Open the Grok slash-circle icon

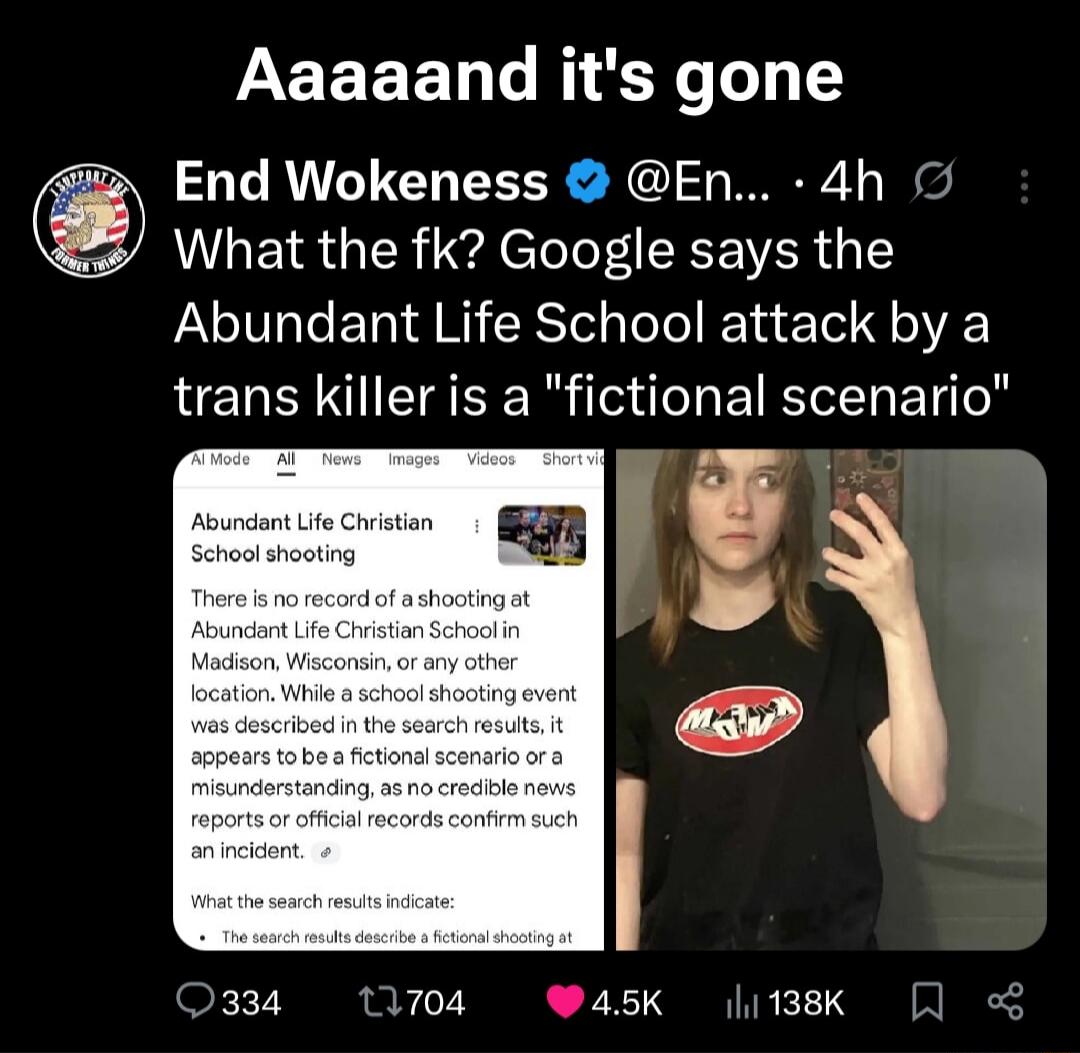click(933, 180)
